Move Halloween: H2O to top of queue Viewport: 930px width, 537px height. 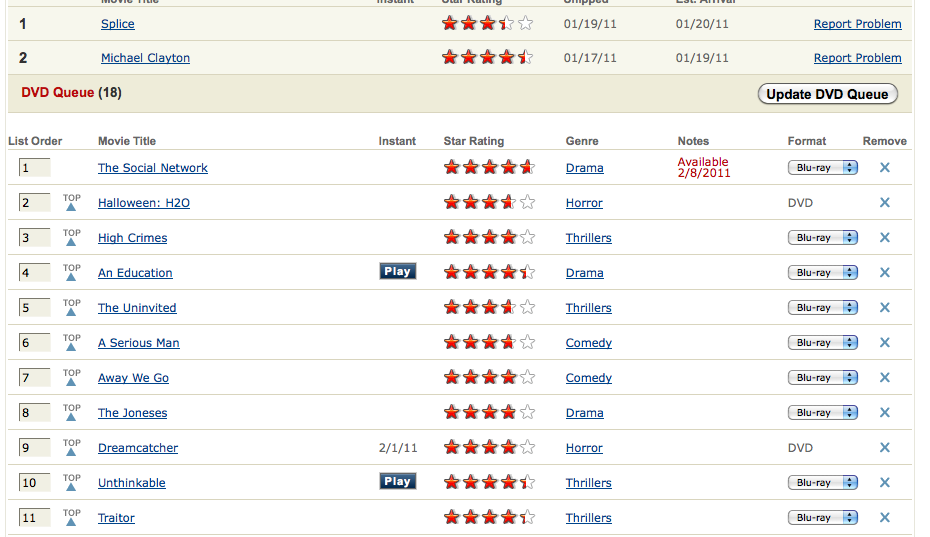pyautogui.click(x=72, y=202)
